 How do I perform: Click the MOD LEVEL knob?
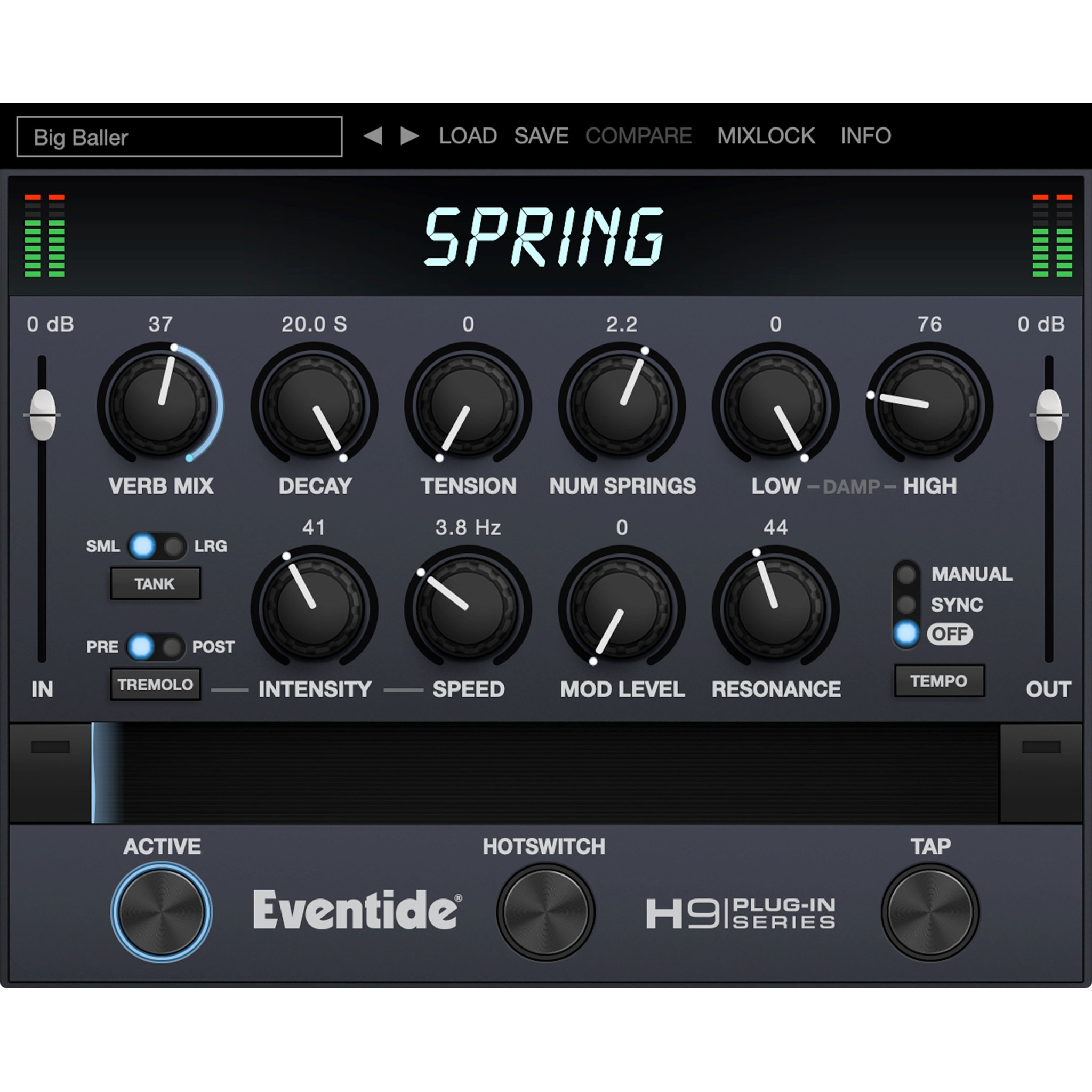(622, 608)
